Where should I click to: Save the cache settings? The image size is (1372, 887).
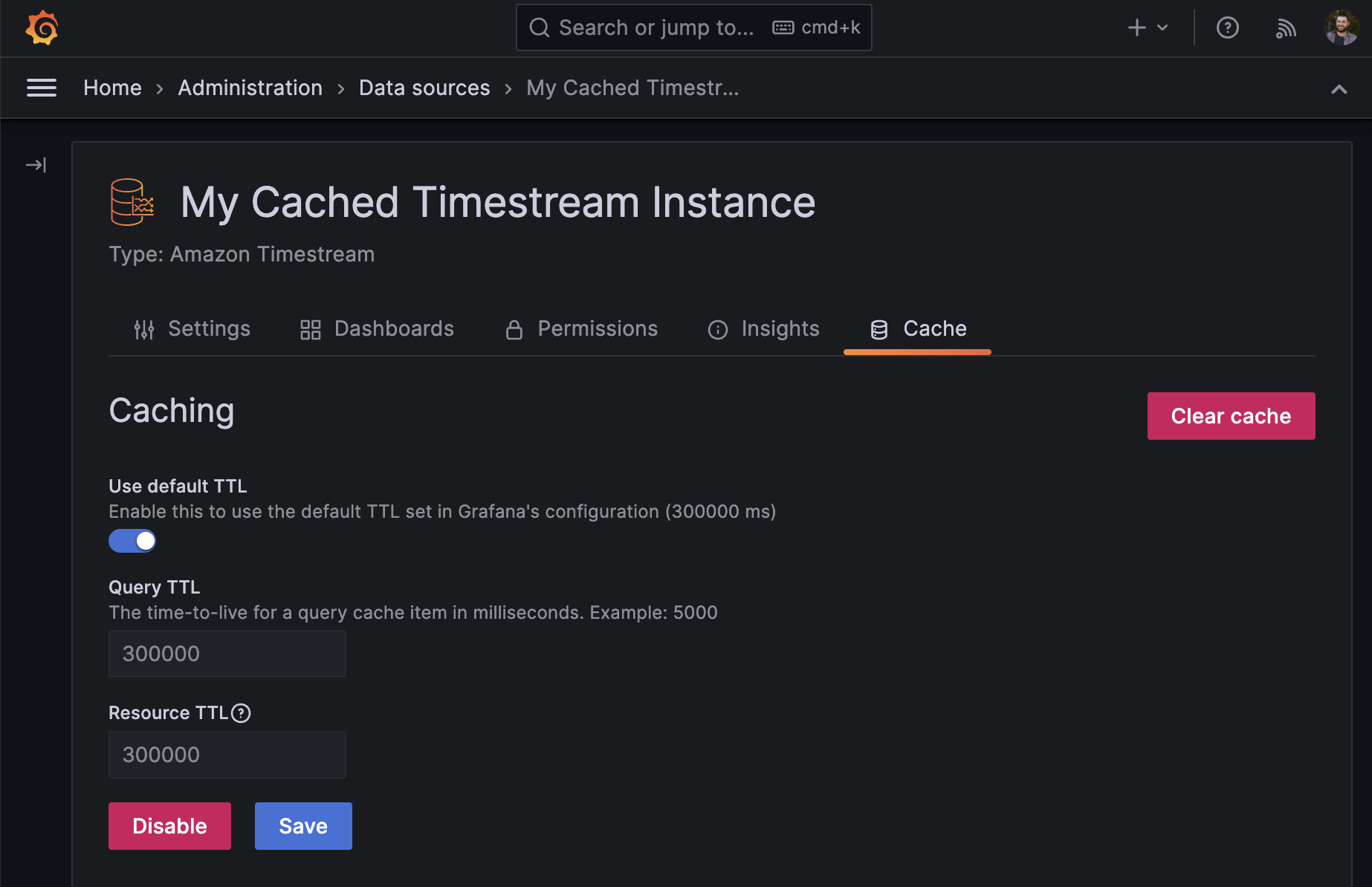coord(303,826)
